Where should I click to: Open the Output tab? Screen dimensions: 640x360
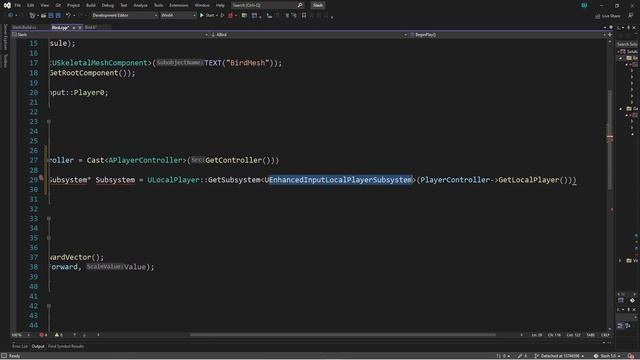[x=38, y=347]
